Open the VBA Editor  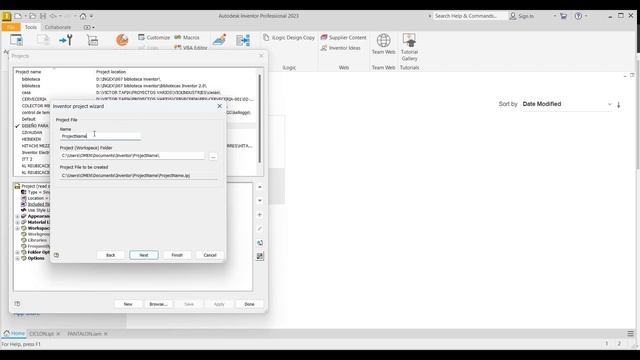point(191,47)
